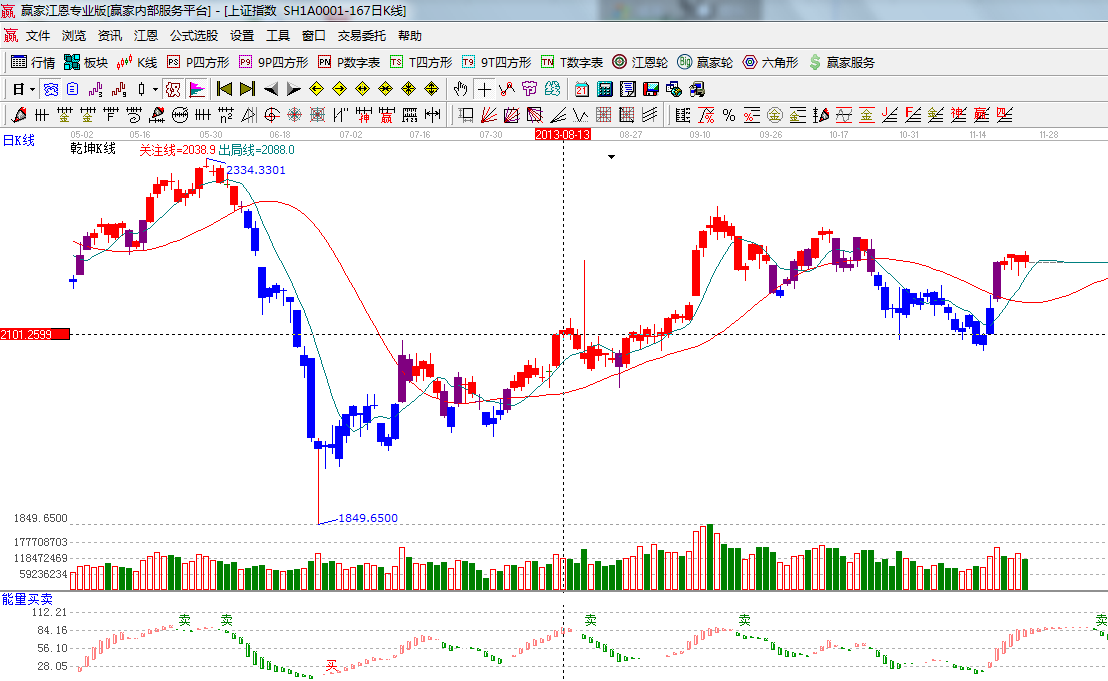This screenshot has width=1108, height=681.
Task: Open the calendar icon in toolbar
Action: point(581,89)
